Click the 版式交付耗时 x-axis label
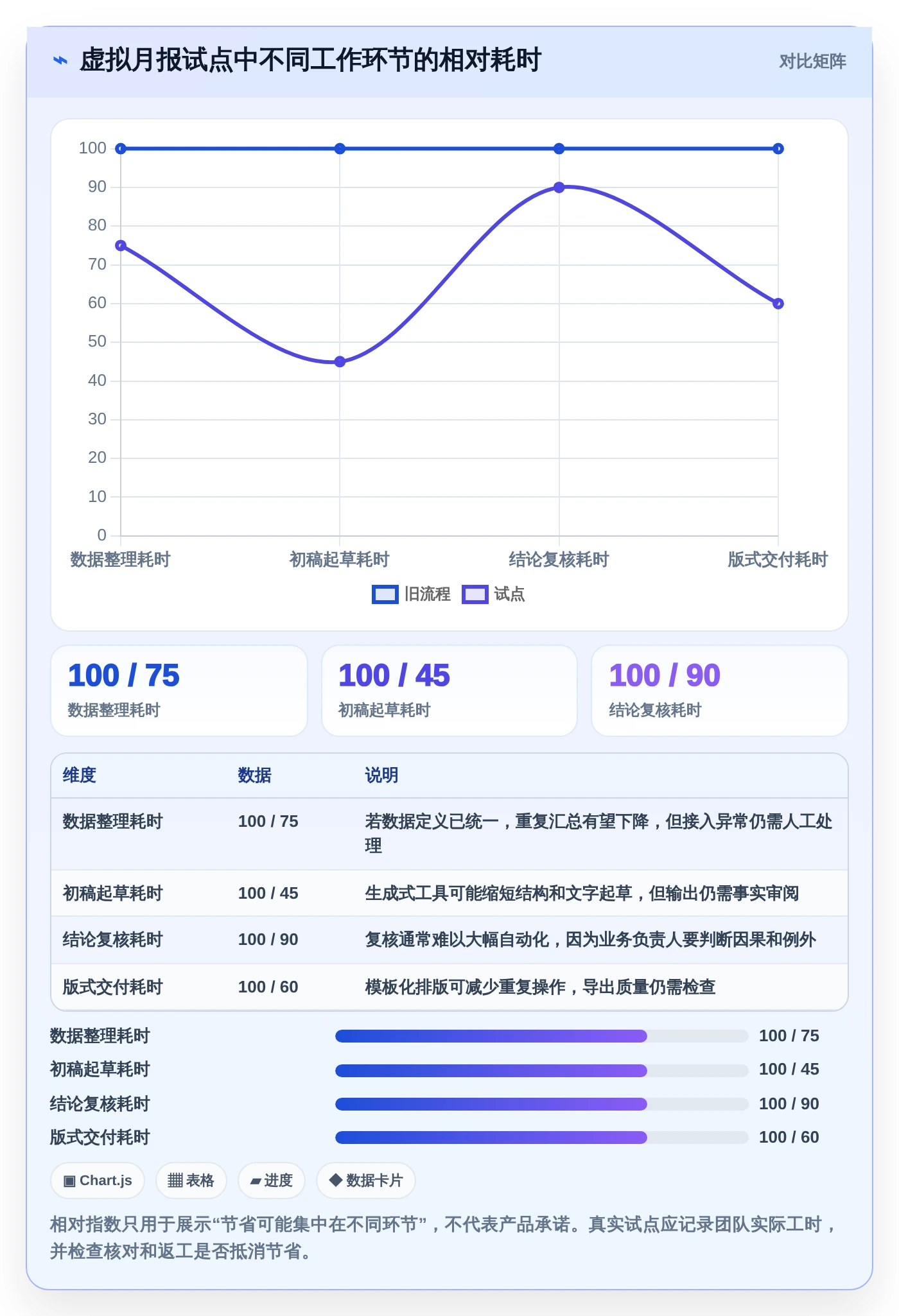The width and height of the screenshot is (899, 1316). pos(778,560)
